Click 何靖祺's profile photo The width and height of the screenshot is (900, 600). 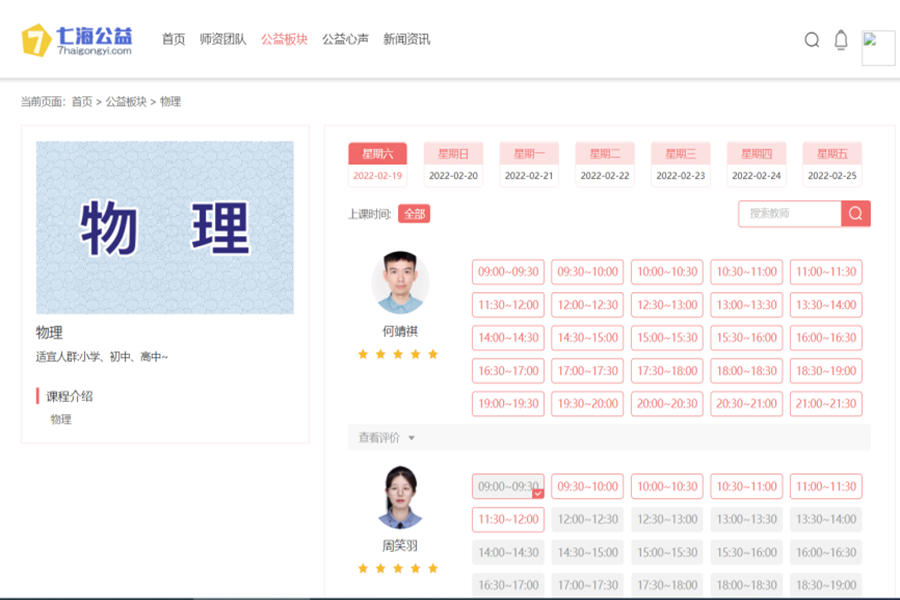click(400, 282)
